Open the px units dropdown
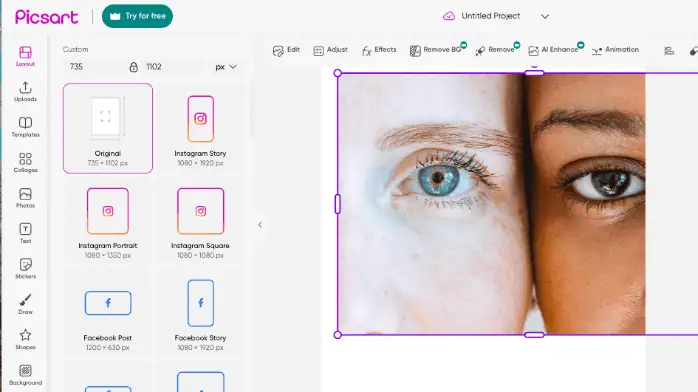This screenshot has width=698, height=392. click(226, 67)
